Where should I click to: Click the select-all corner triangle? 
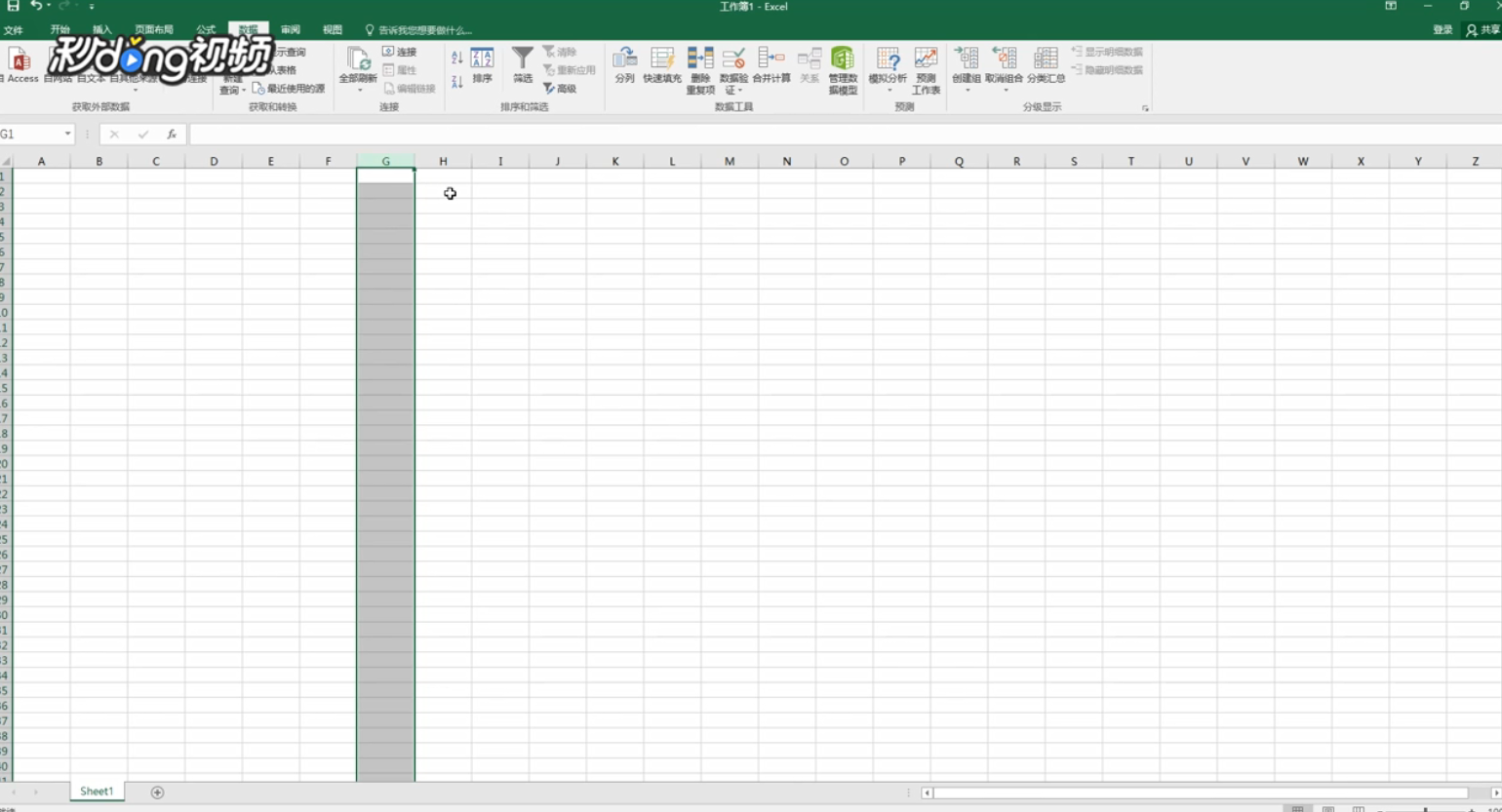tap(6, 161)
